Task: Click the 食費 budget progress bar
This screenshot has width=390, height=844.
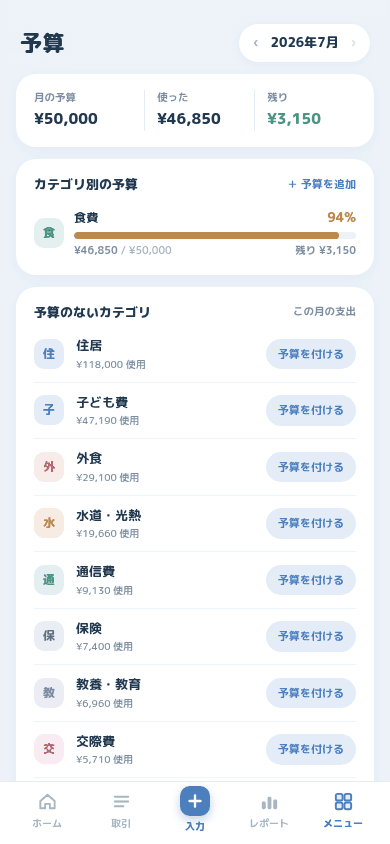Action: coord(215,235)
